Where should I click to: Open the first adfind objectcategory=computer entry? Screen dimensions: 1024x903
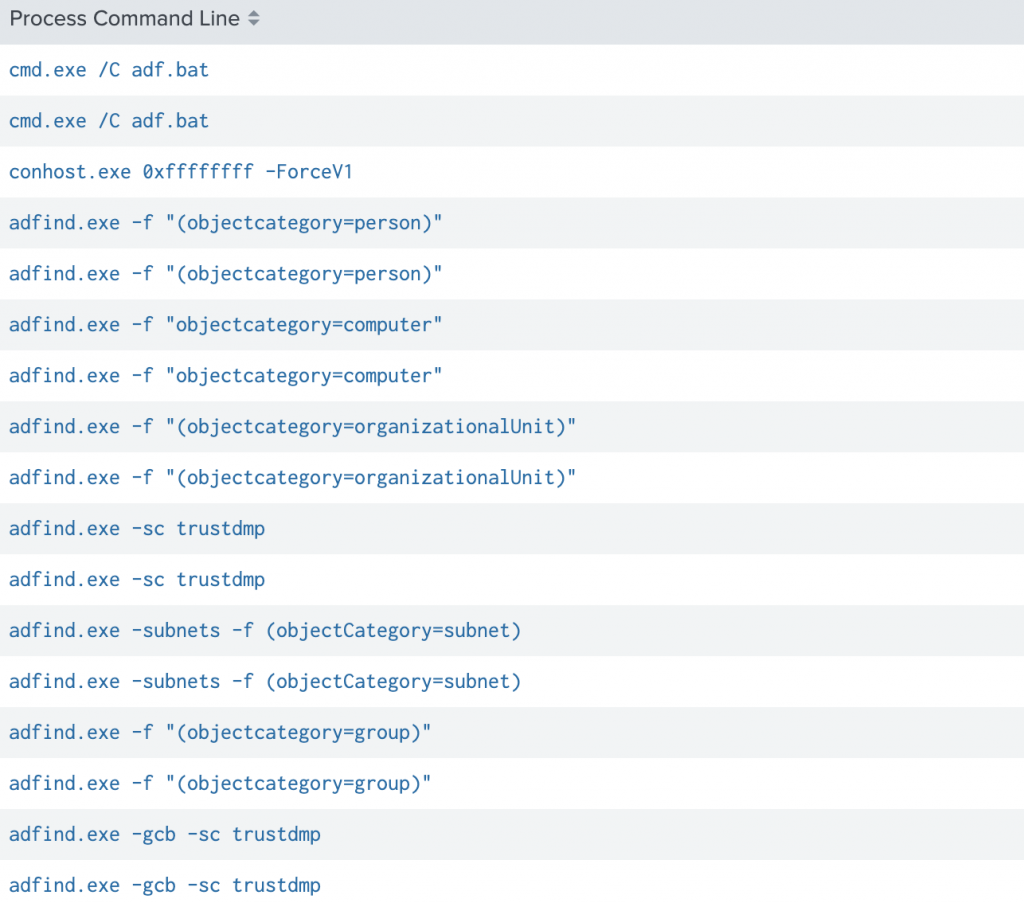tap(225, 325)
